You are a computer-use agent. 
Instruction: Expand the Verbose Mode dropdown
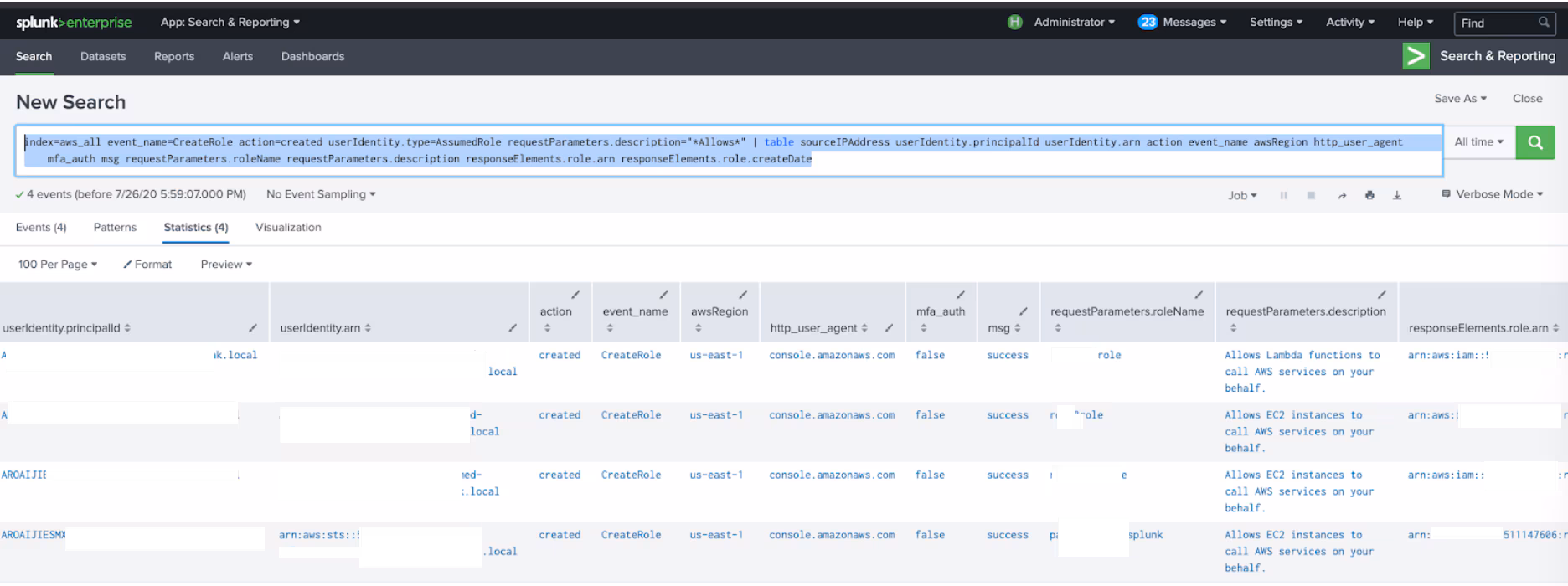click(1493, 194)
